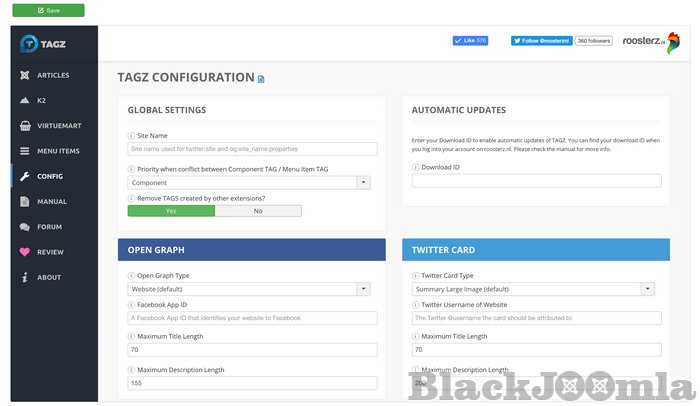Open the Twitter Card Type dropdown
The height and width of the screenshot is (406, 700).
pyautogui.click(x=648, y=289)
